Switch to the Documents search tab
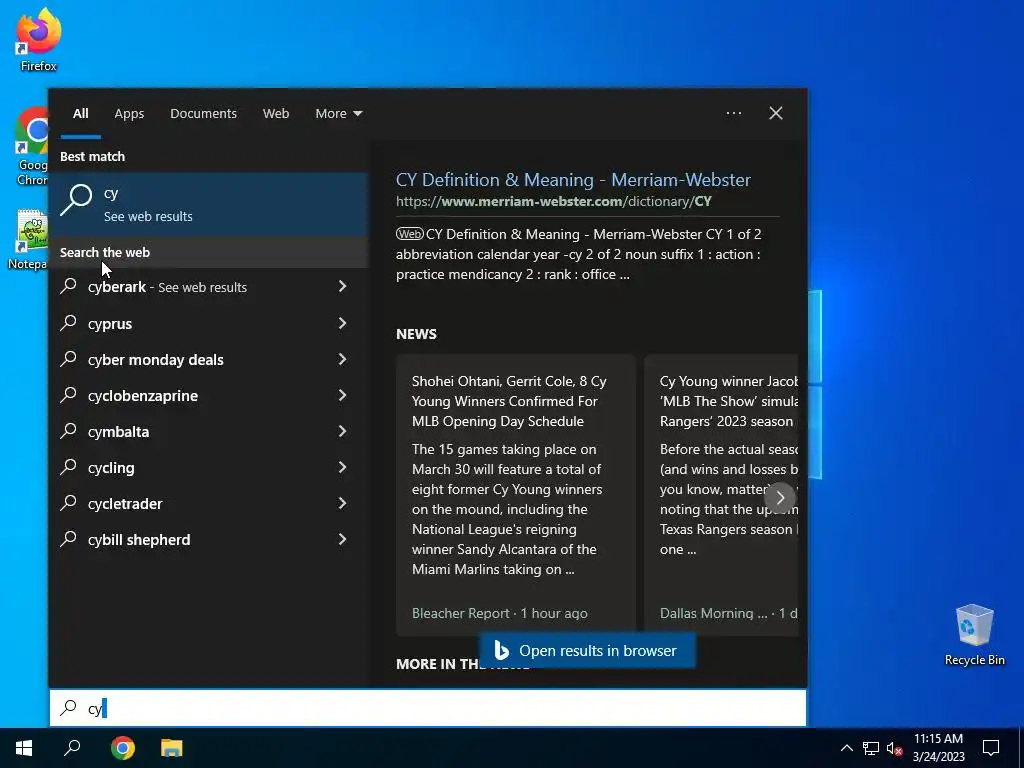Screen dimensions: 1024x768 pos(203,114)
